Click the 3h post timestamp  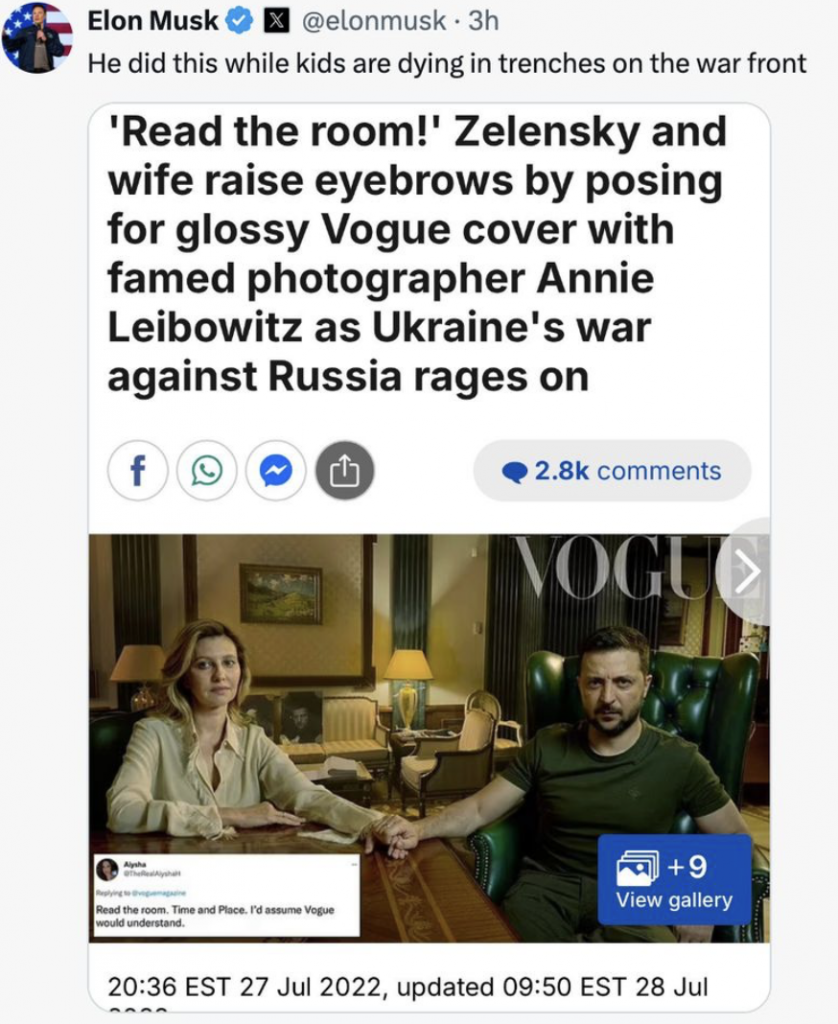pos(484,21)
